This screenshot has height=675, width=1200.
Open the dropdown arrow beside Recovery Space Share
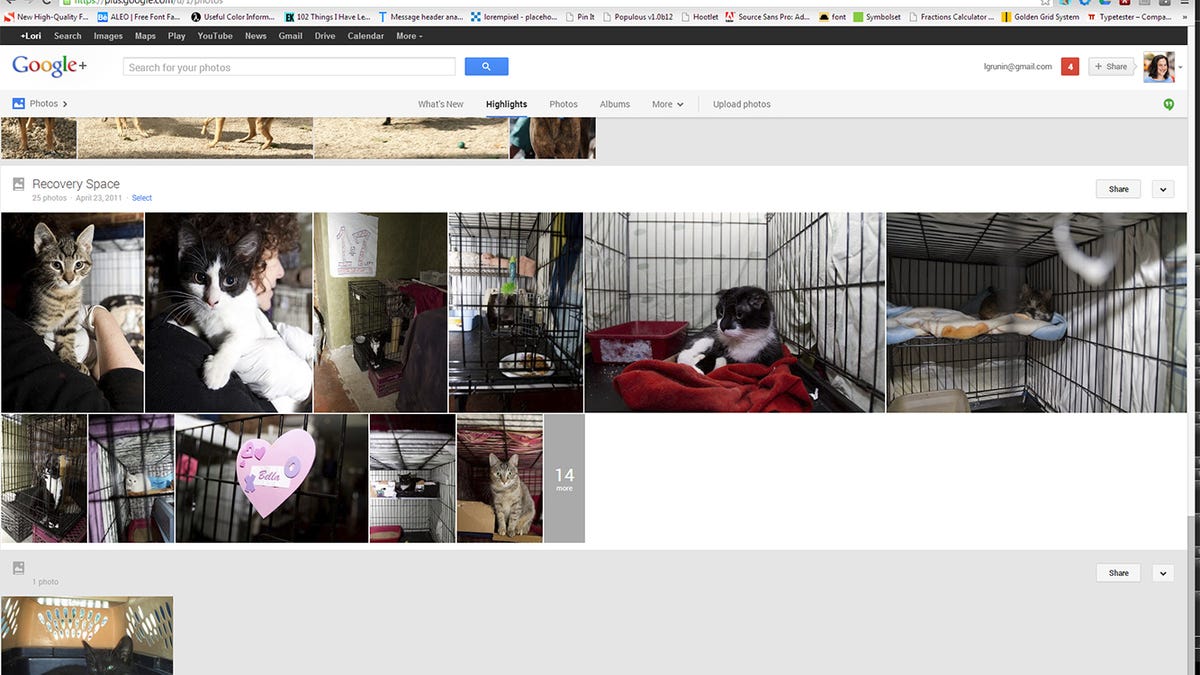point(1163,189)
